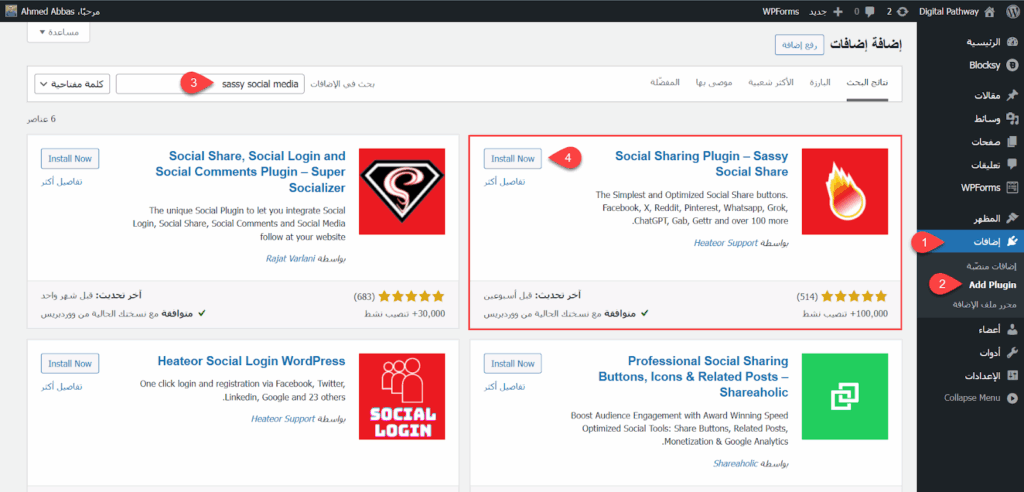Click the Super Socializer plugin title
The image size is (1024, 492).
tap(250, 172)
